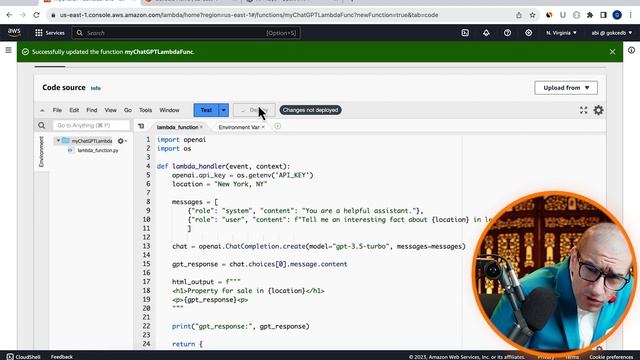The width and height of the screenshot is (640, 360).
Task: Open myChatGPTLambda folder settings gear
Action: (121, 141)
